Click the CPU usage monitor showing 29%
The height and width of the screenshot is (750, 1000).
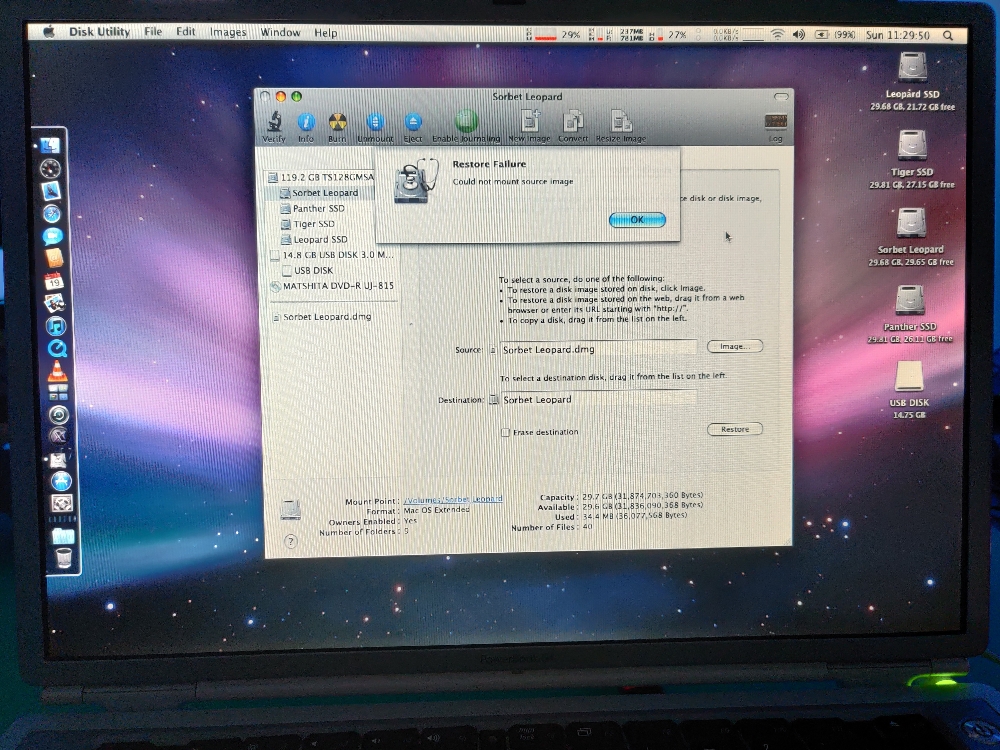click(x=553, y=34)
